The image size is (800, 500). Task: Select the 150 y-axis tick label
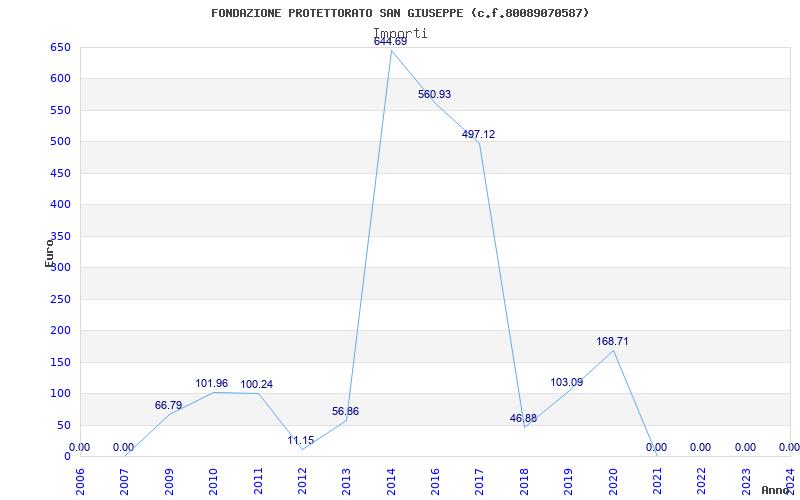point(60,362)
